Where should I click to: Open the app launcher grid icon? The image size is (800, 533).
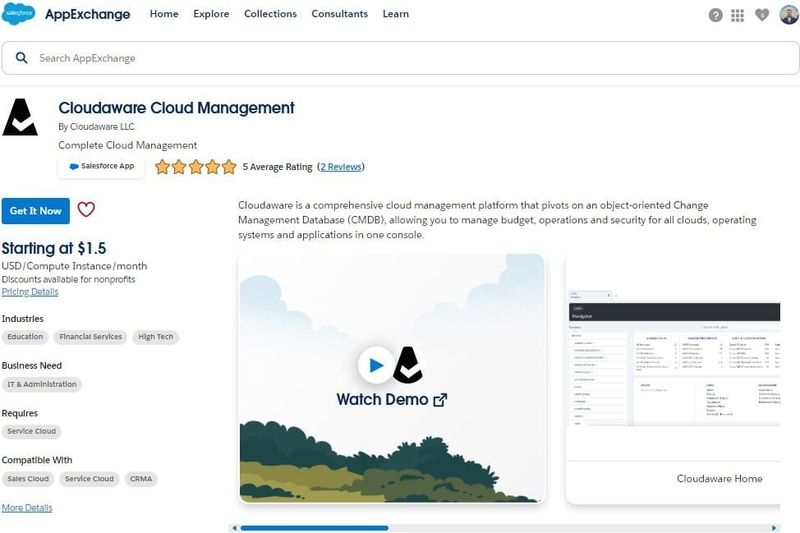click(x=737, y=15)
